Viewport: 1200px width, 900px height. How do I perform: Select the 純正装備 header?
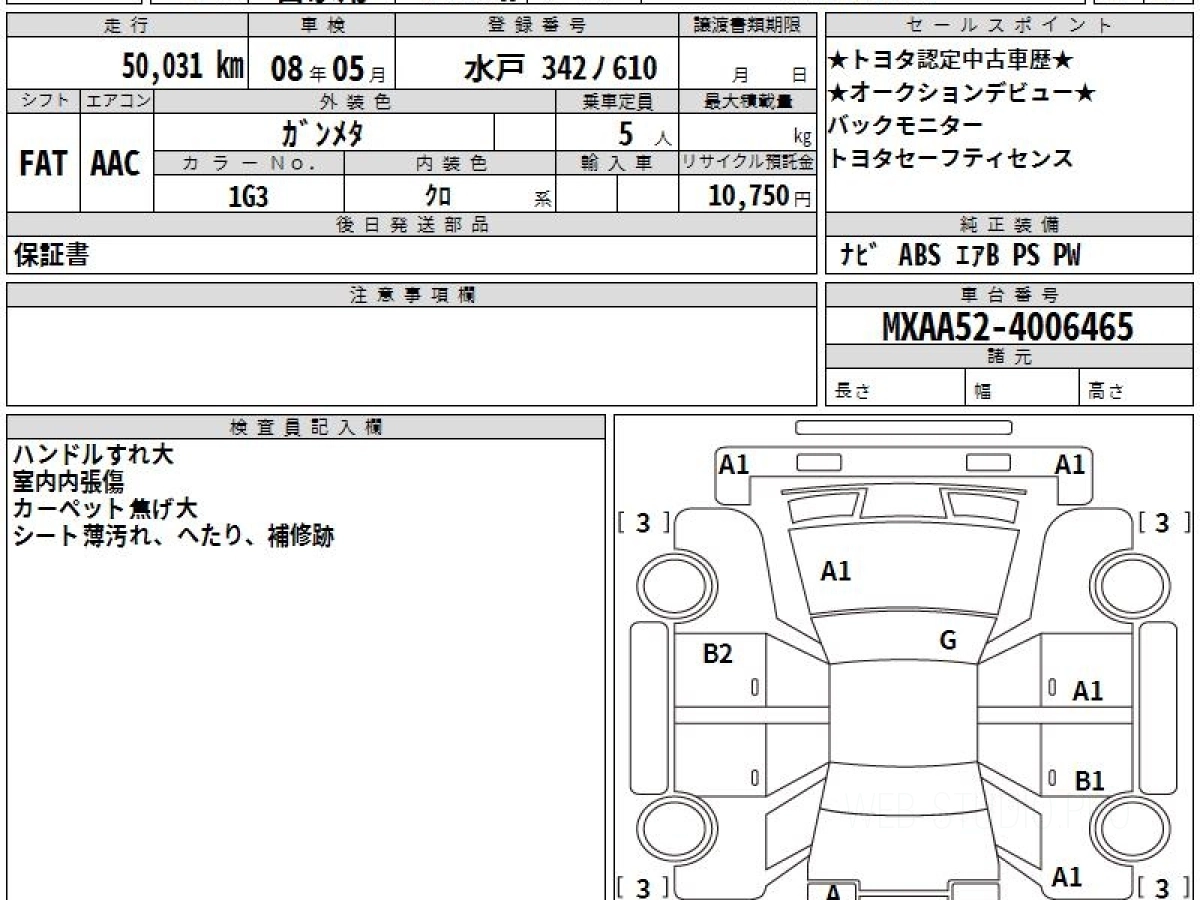coord(1010,225)
